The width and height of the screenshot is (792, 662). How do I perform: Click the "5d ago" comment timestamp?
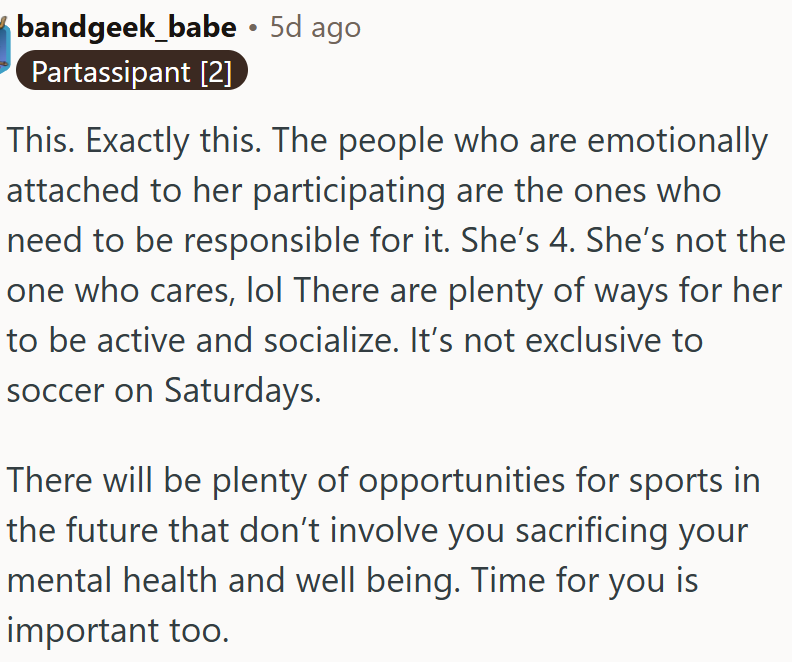coord(315,27)
